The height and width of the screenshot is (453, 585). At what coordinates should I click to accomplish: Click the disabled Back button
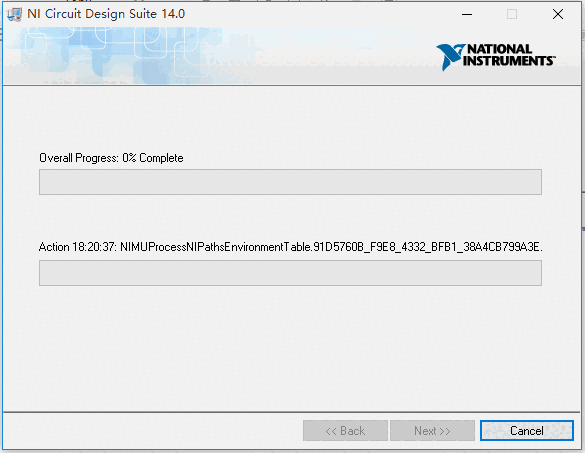coord(345,431)
